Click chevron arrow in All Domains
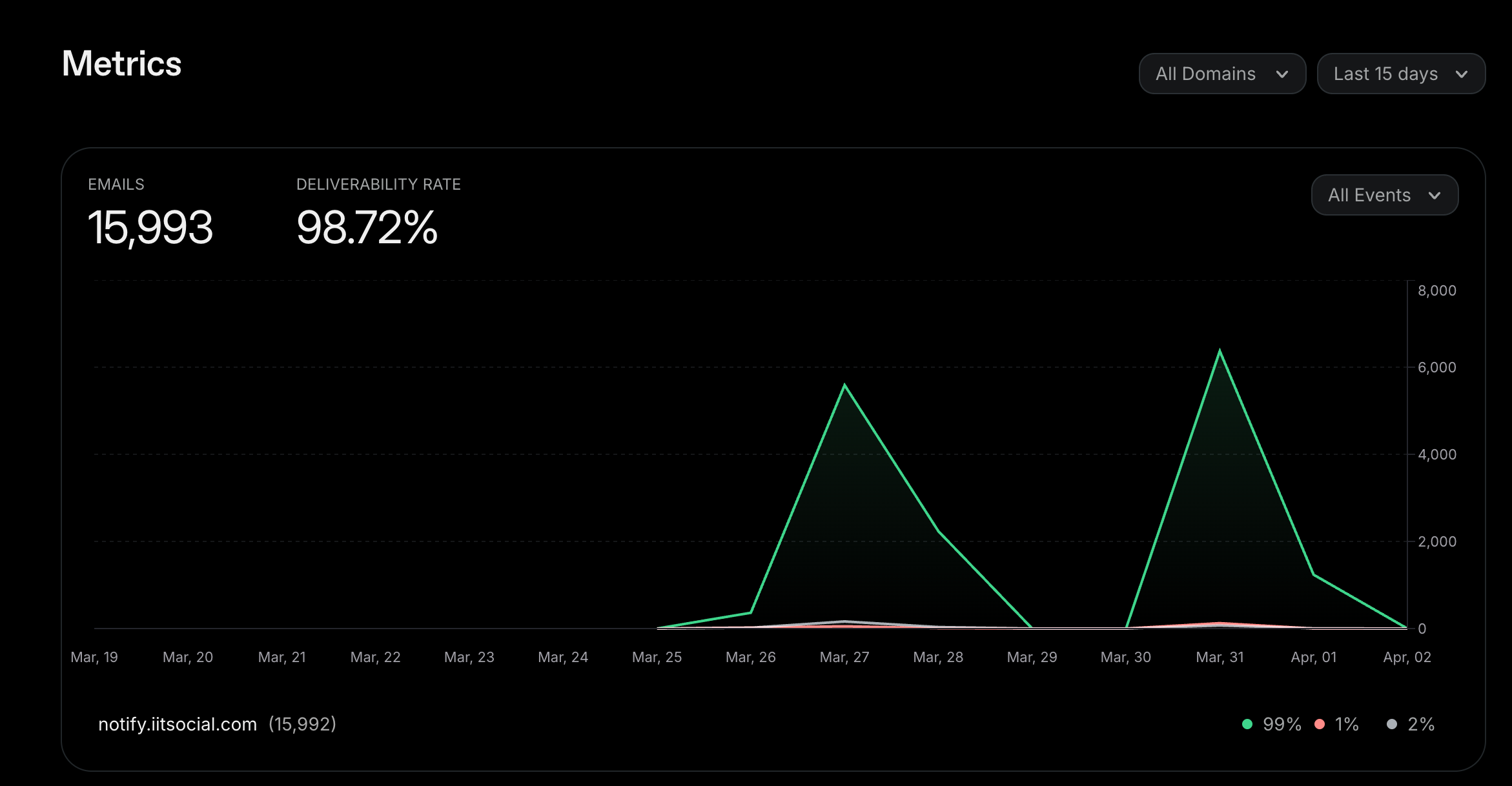This screenshot has height=786, width=1512. click(1282, 74)
